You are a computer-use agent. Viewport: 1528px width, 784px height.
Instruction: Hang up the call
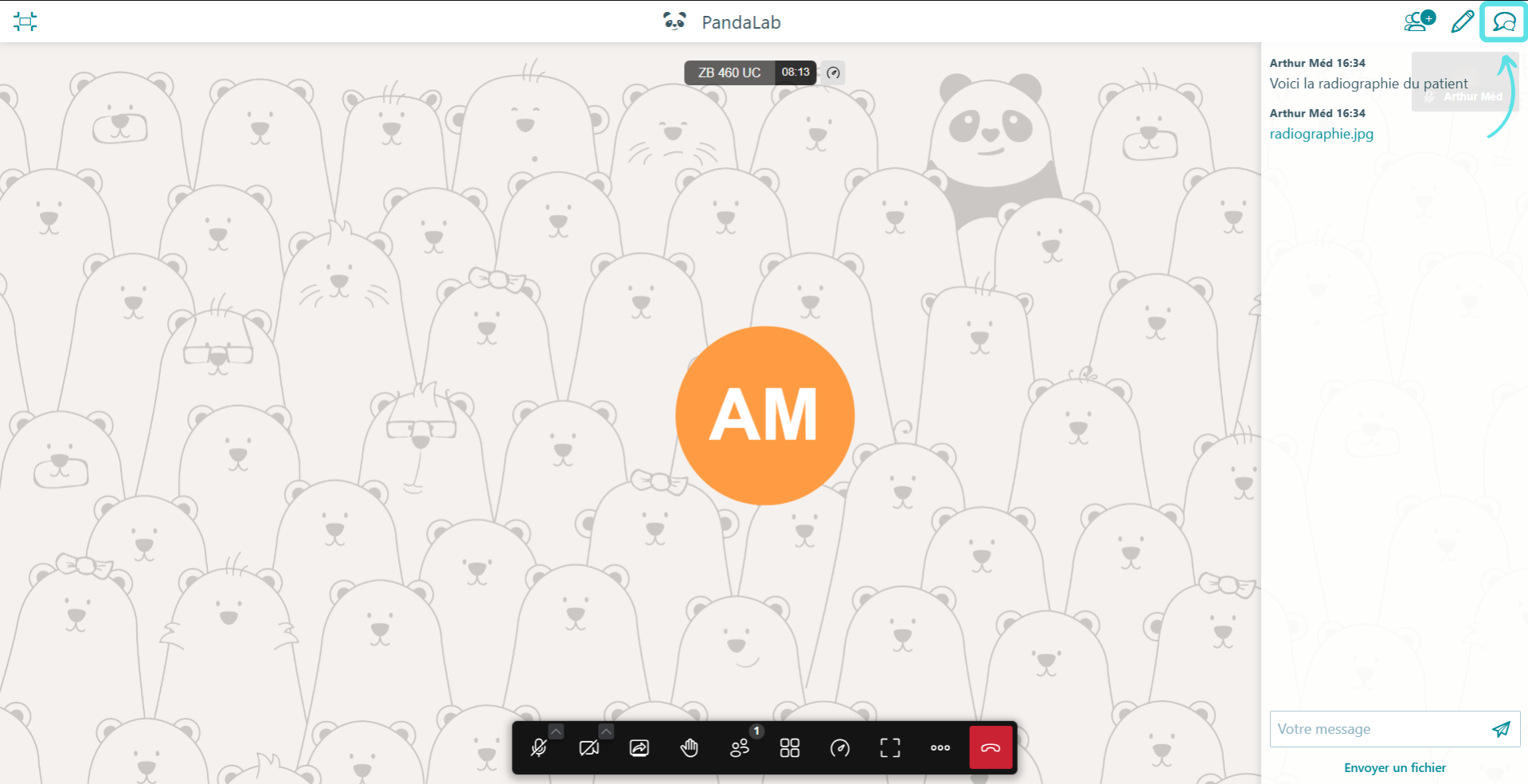(991, 748)
